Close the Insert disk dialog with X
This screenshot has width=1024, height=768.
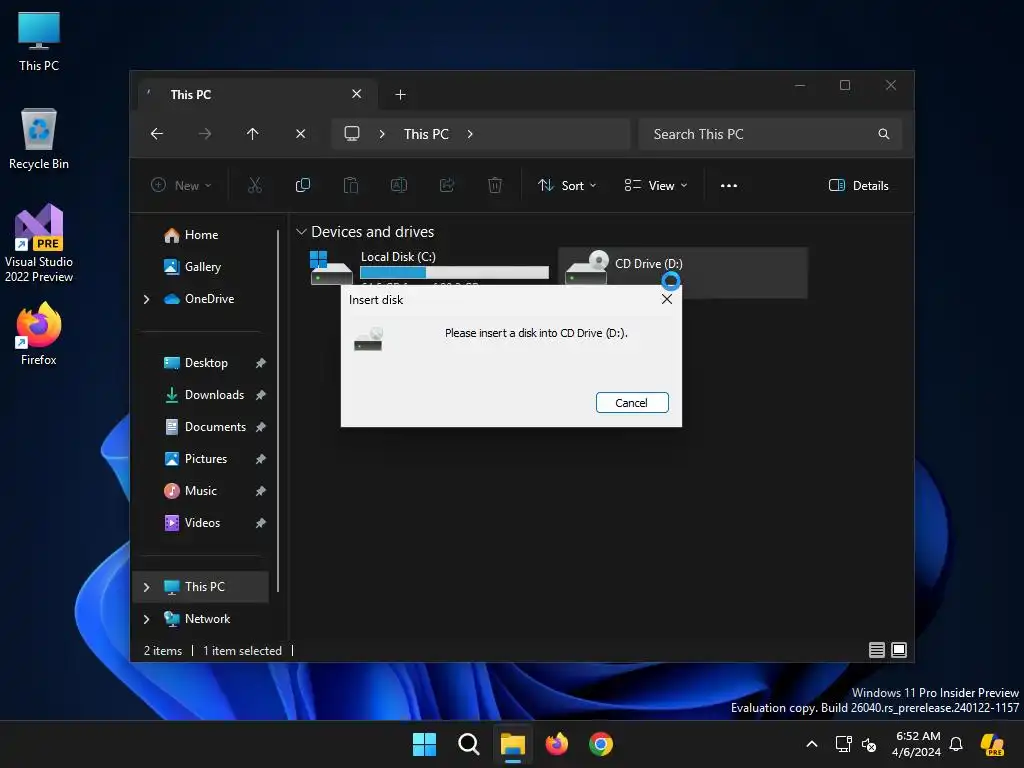tap(666, 299)
